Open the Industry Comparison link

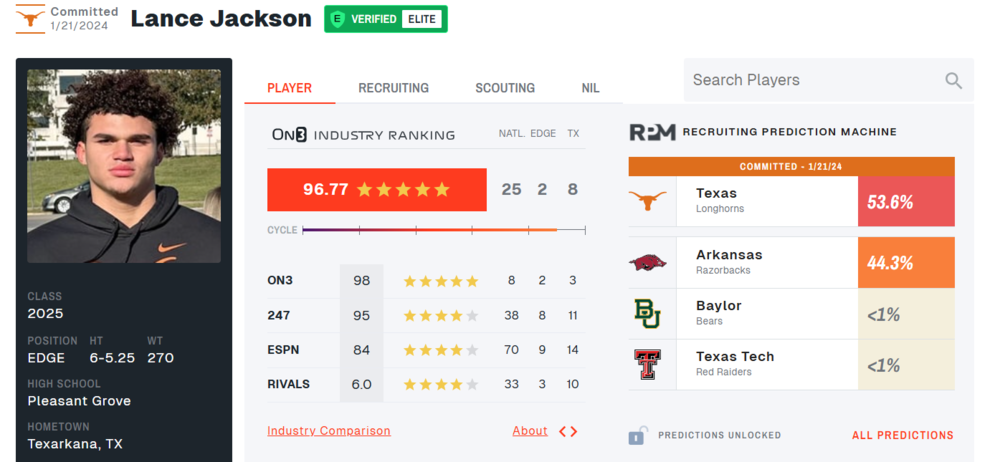tap(329, 431)
